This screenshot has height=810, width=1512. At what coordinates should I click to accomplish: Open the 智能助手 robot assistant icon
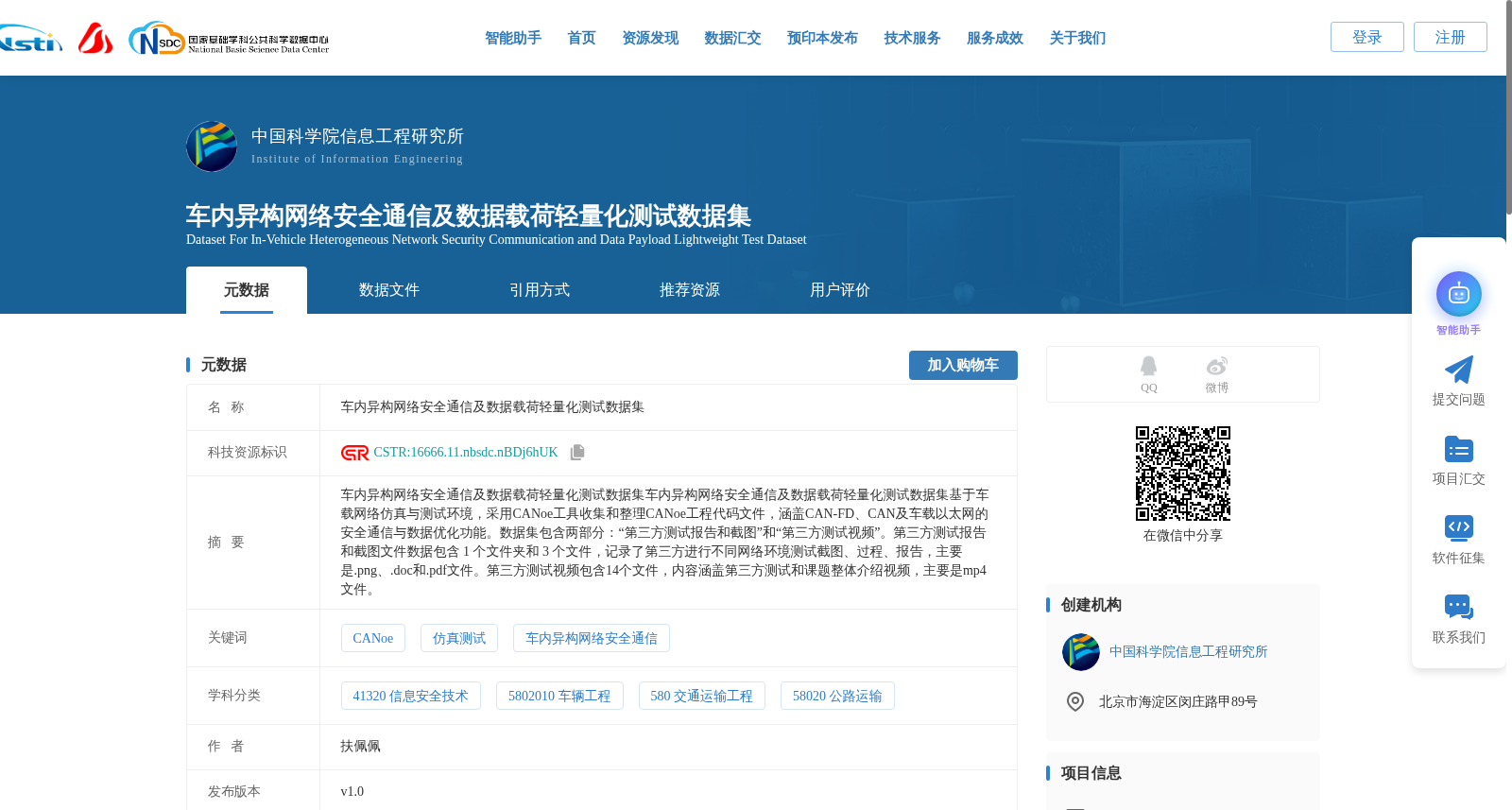(1458, 294)
